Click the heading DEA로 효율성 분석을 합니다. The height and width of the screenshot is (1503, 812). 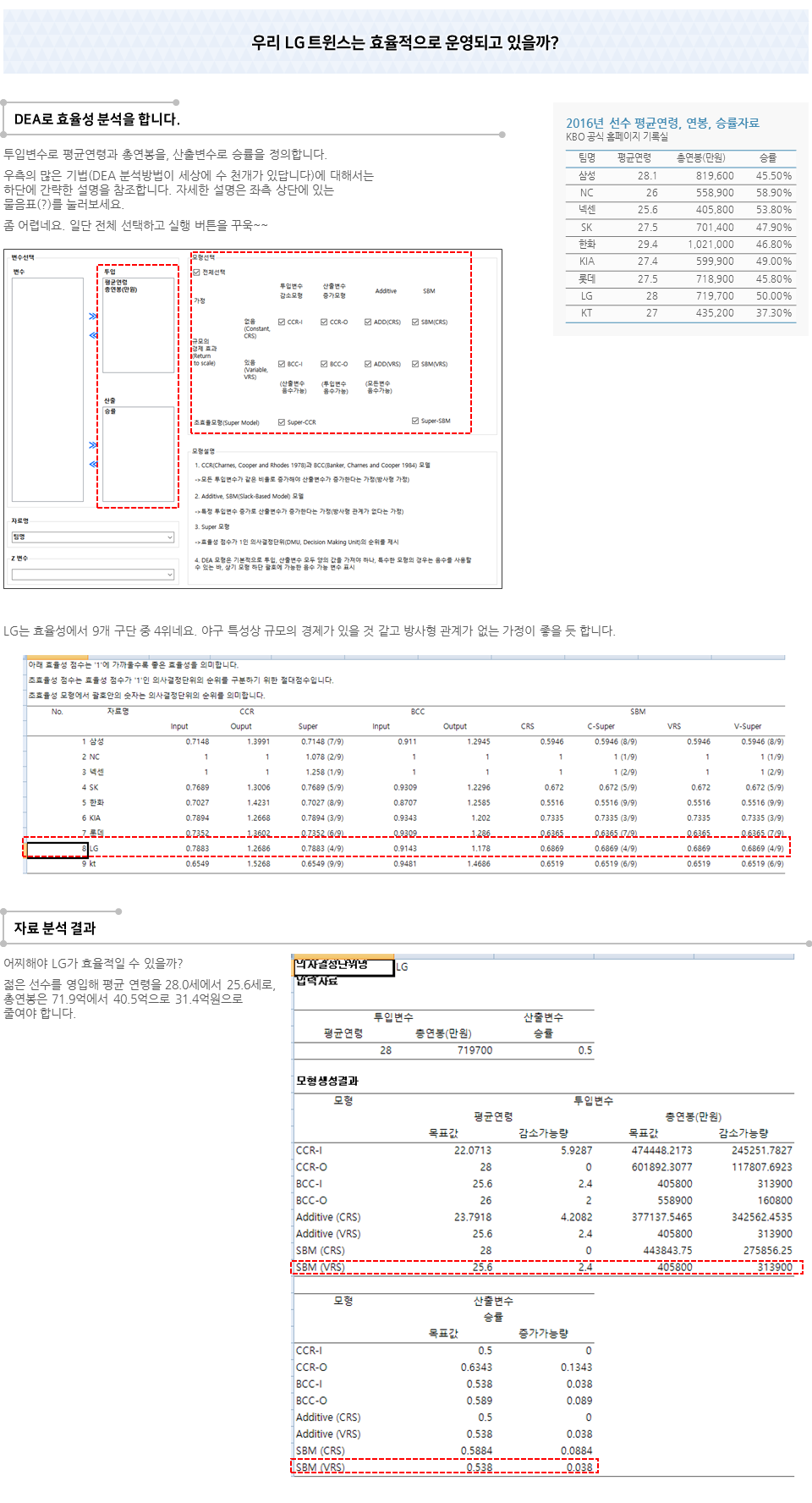click(x=96, y=119)
